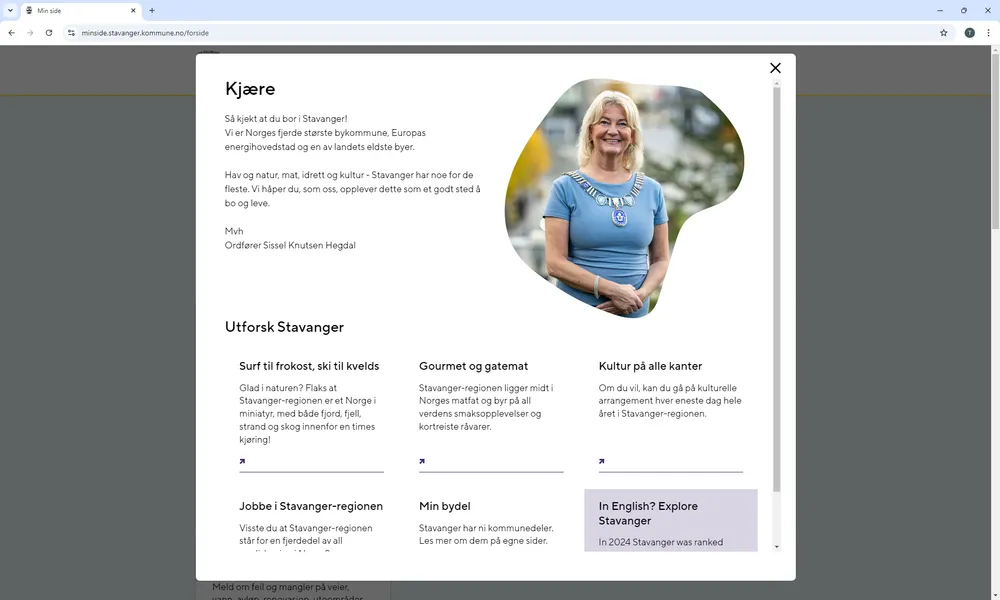Open the Chrome profile avatar
The height and width of the screenshot is (600, 1000).
[969, 33]
